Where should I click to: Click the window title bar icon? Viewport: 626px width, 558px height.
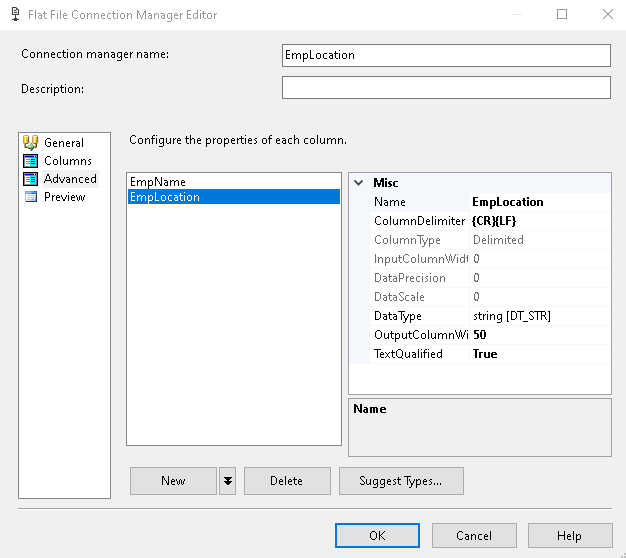coord(14,15)
